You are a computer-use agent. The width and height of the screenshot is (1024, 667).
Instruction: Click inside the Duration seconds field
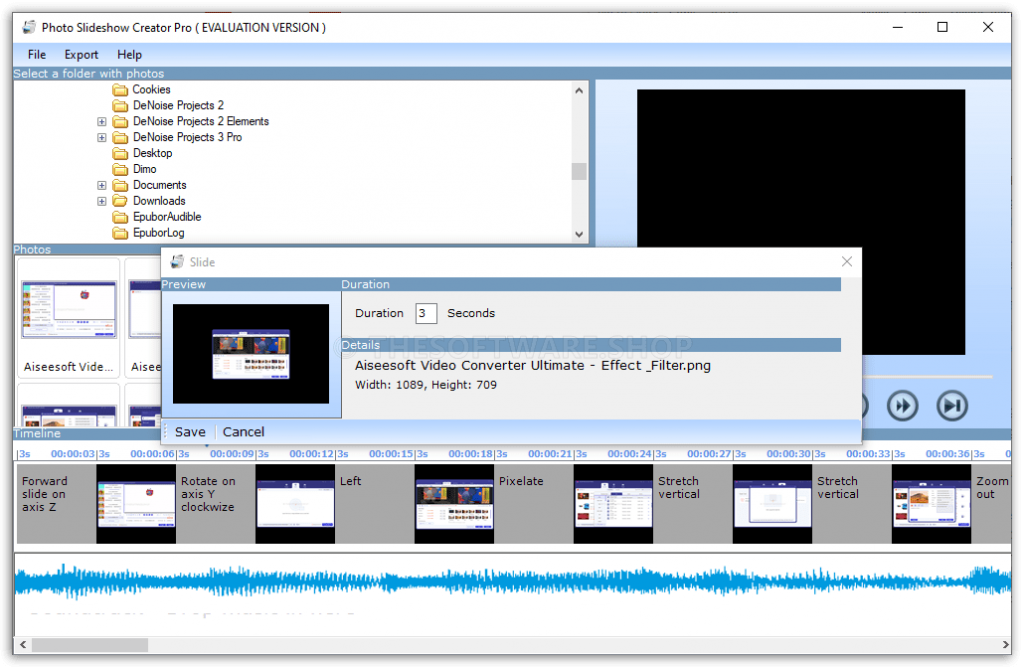click(x=425, y=313)
